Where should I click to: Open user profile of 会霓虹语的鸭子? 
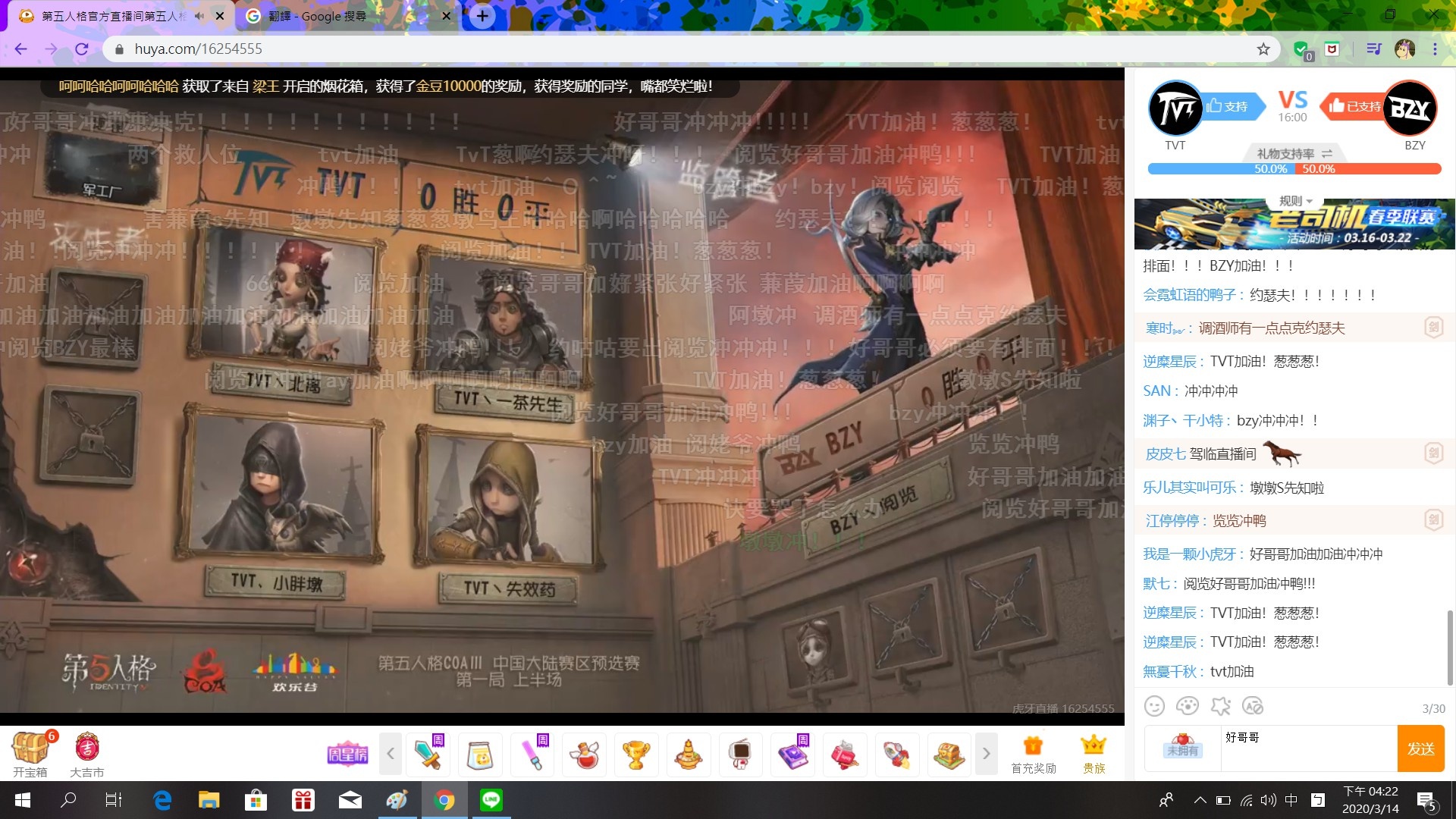(1190, 295)
